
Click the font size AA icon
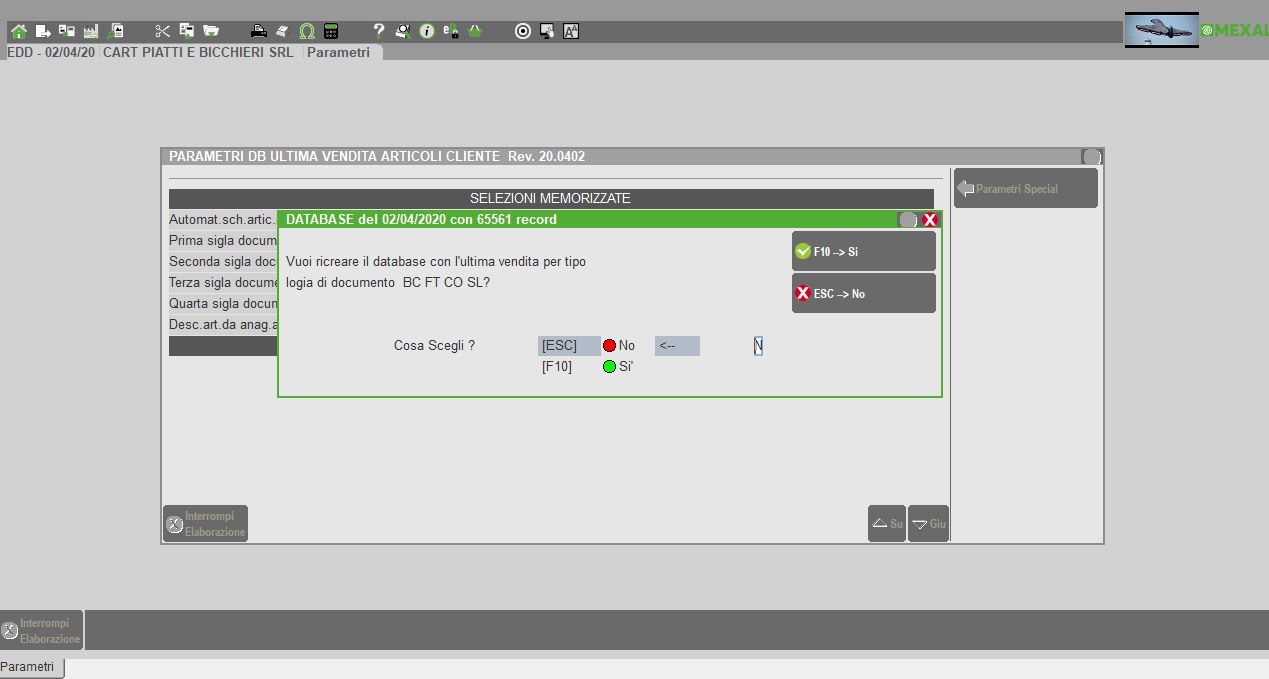tap(571, 31)
